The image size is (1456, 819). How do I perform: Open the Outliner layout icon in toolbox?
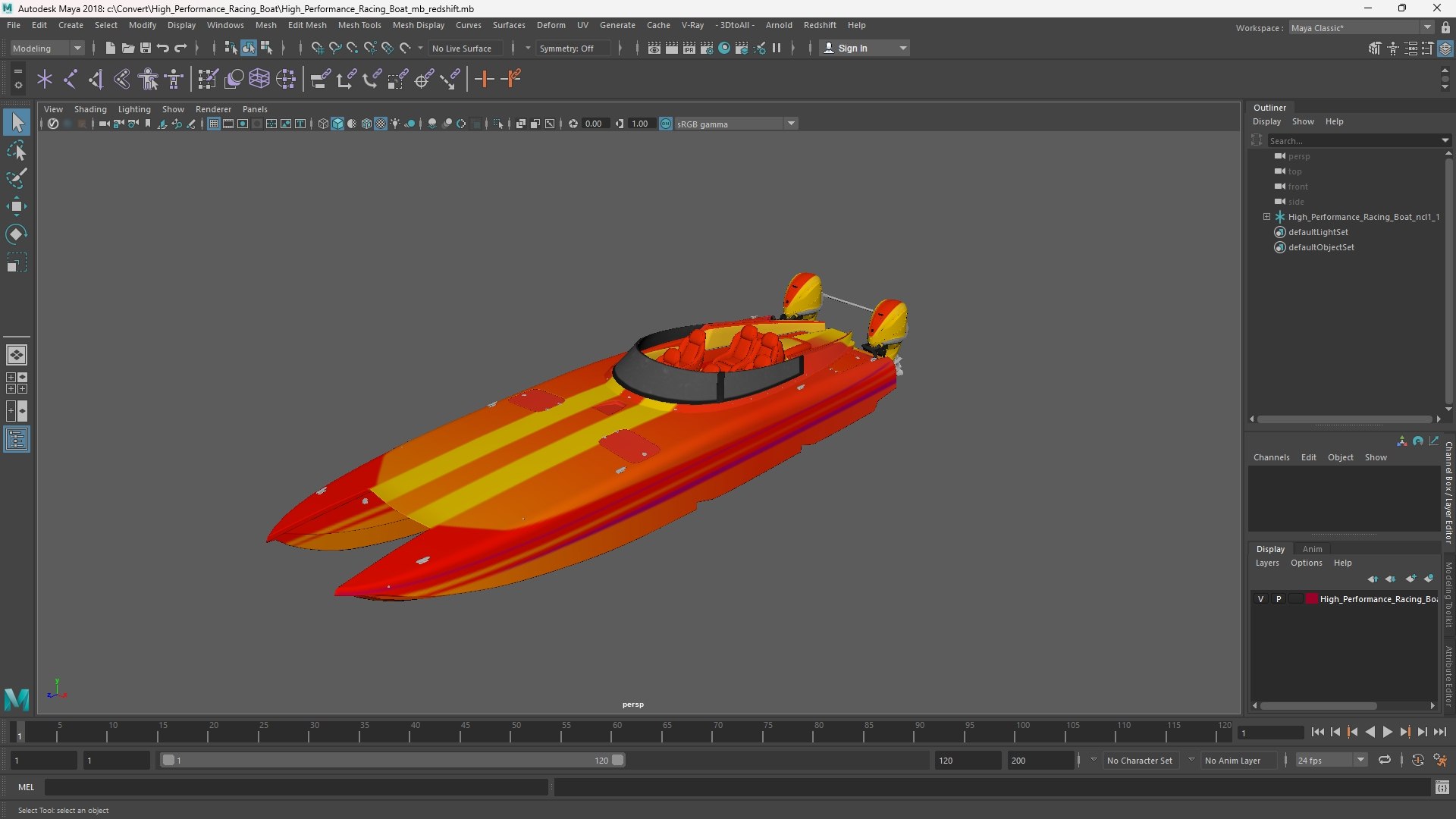point(17,440)
